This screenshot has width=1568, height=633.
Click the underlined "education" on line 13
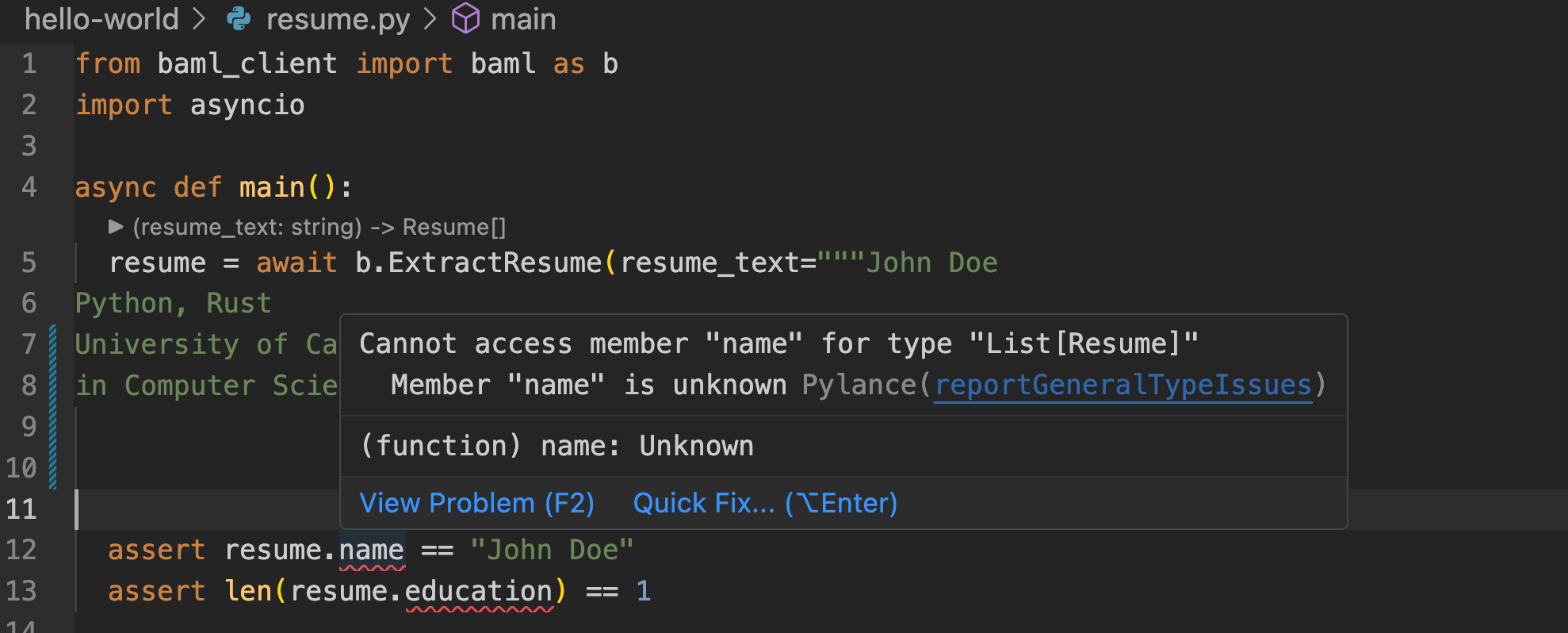tap(479, 592)
